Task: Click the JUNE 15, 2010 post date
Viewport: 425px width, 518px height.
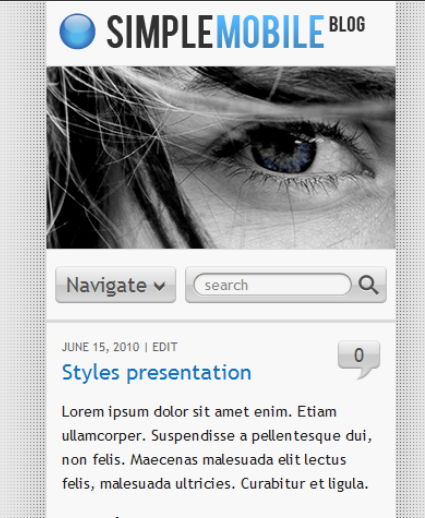Action: (x=100, y=347)
